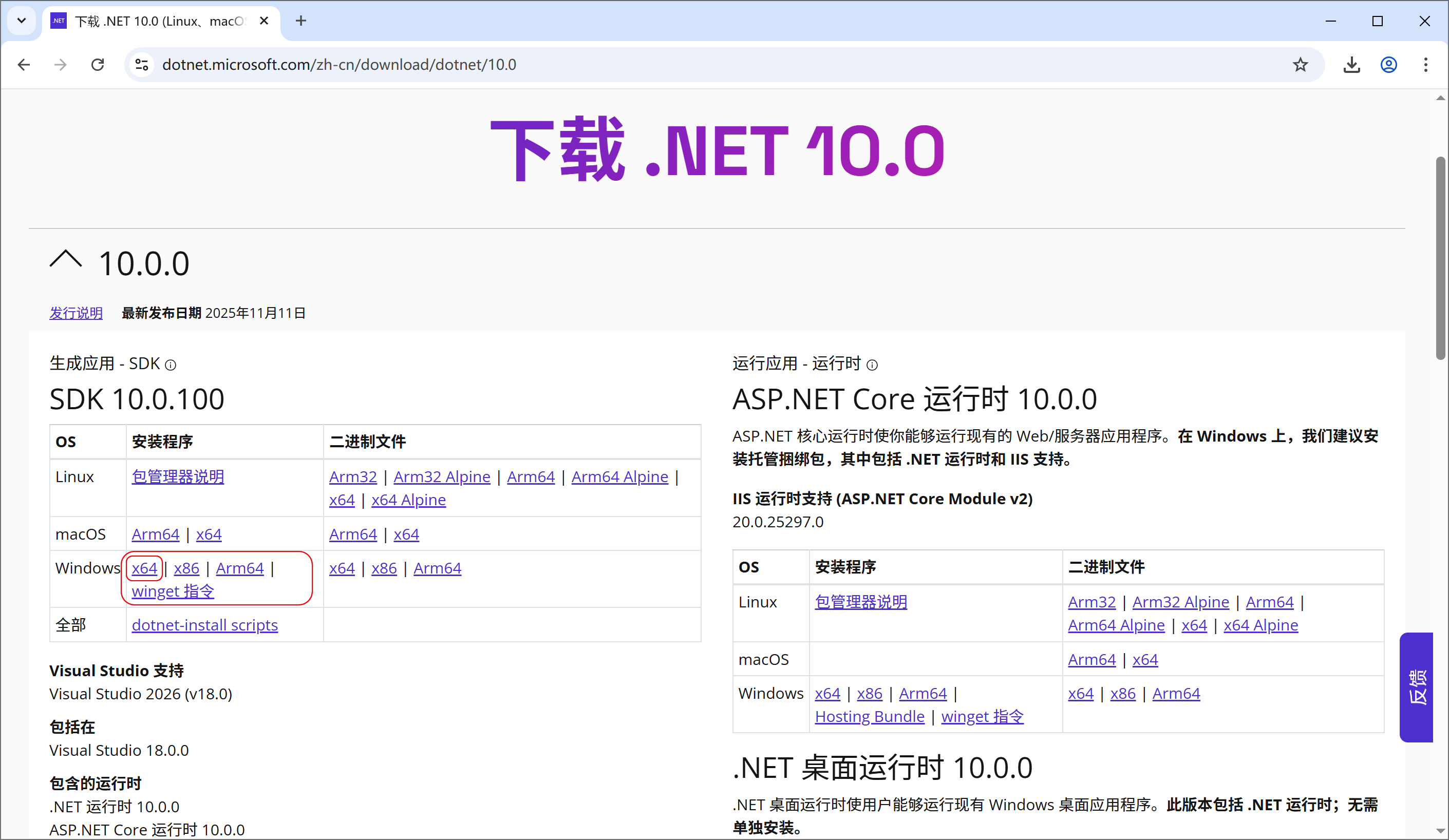Click the purple 反馈 feedback button

pyautogui.click(x=1416, y=686)
